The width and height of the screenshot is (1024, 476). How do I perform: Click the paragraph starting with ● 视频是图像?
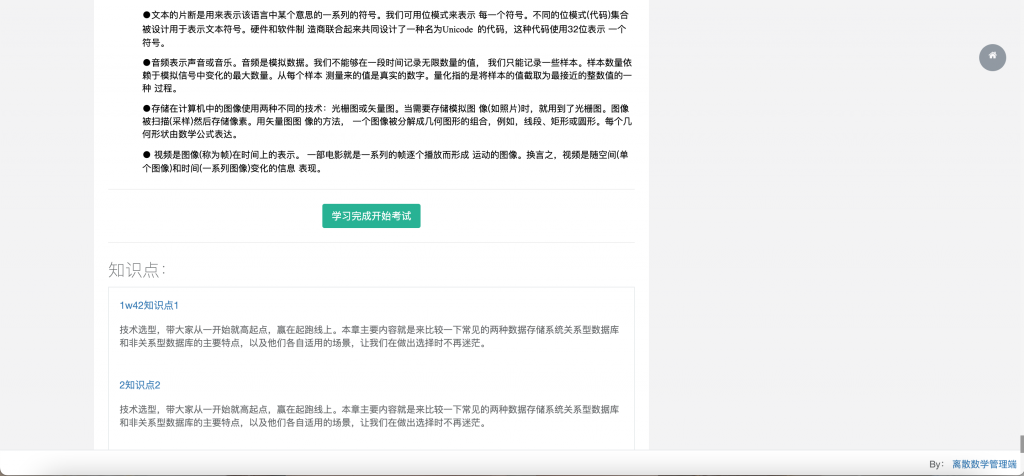coord(387,161)
